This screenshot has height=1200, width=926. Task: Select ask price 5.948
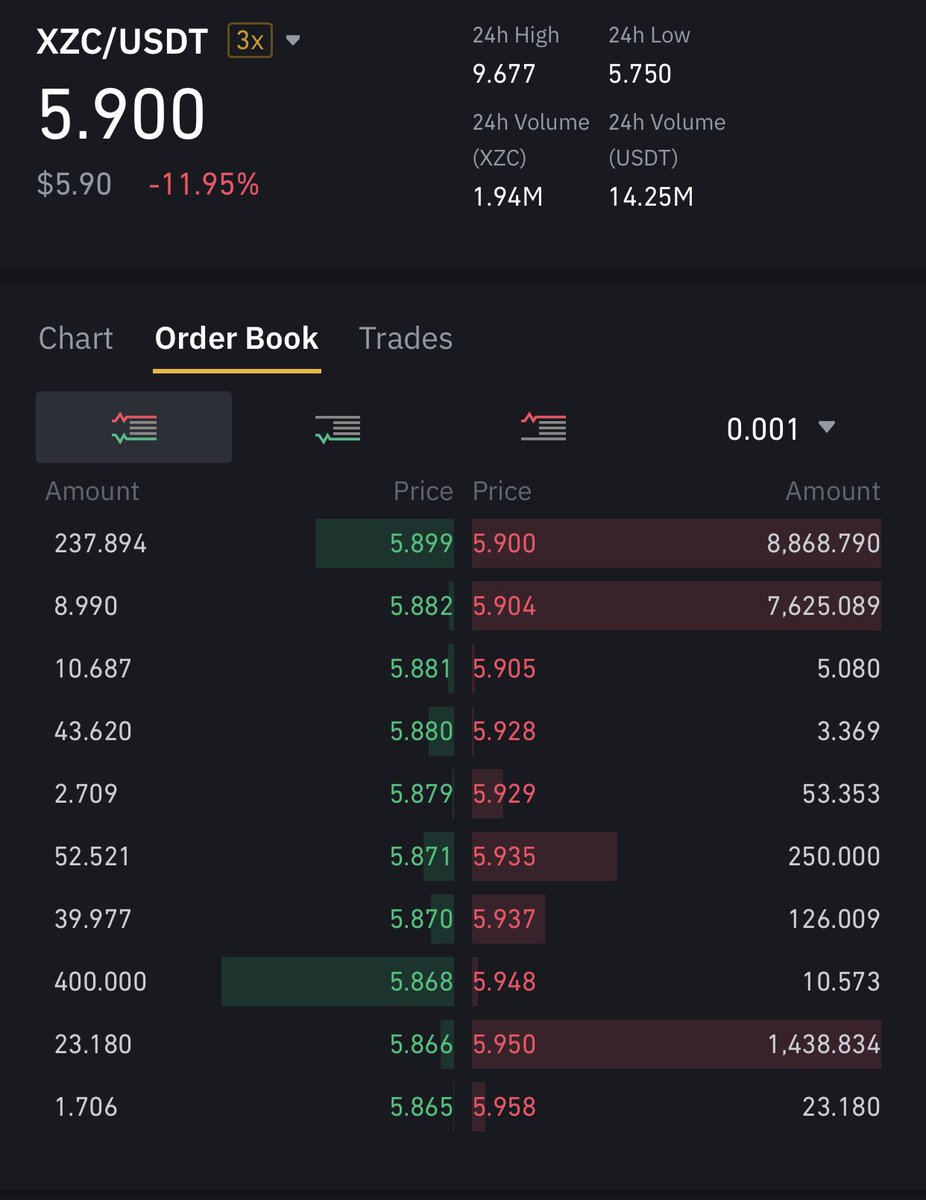tap(504, 982)
